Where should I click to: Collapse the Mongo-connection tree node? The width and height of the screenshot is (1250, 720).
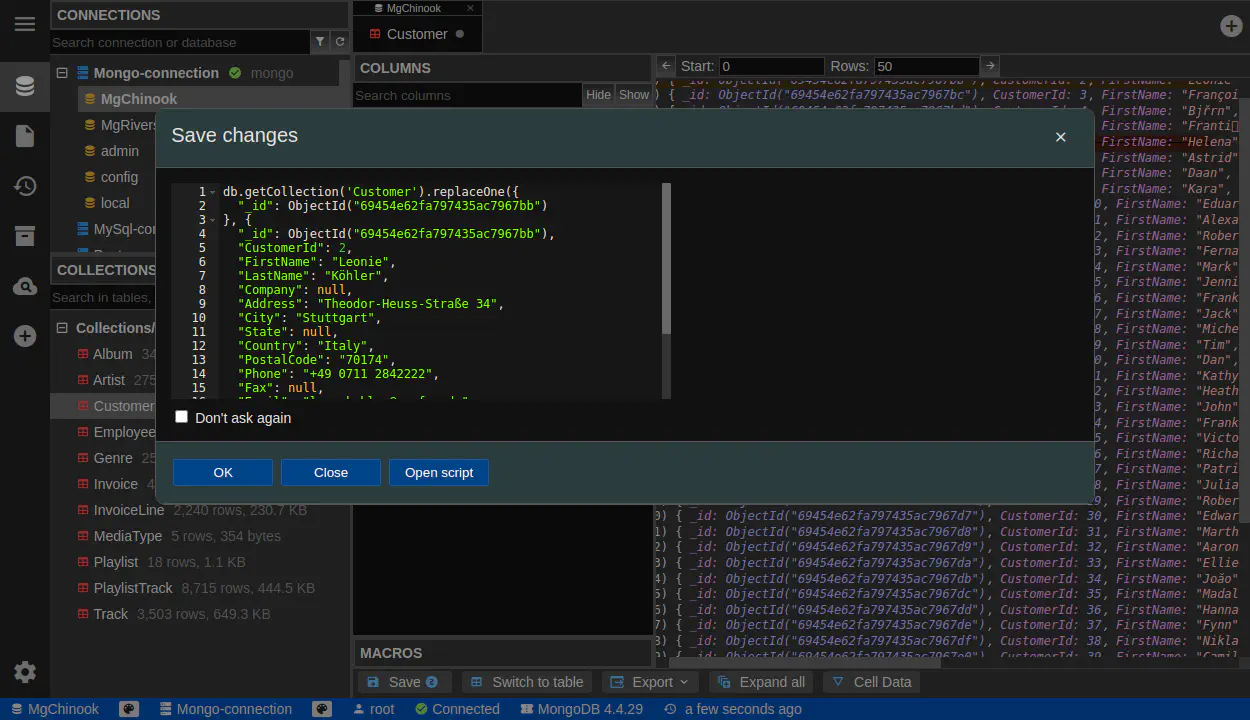(62, 73)
